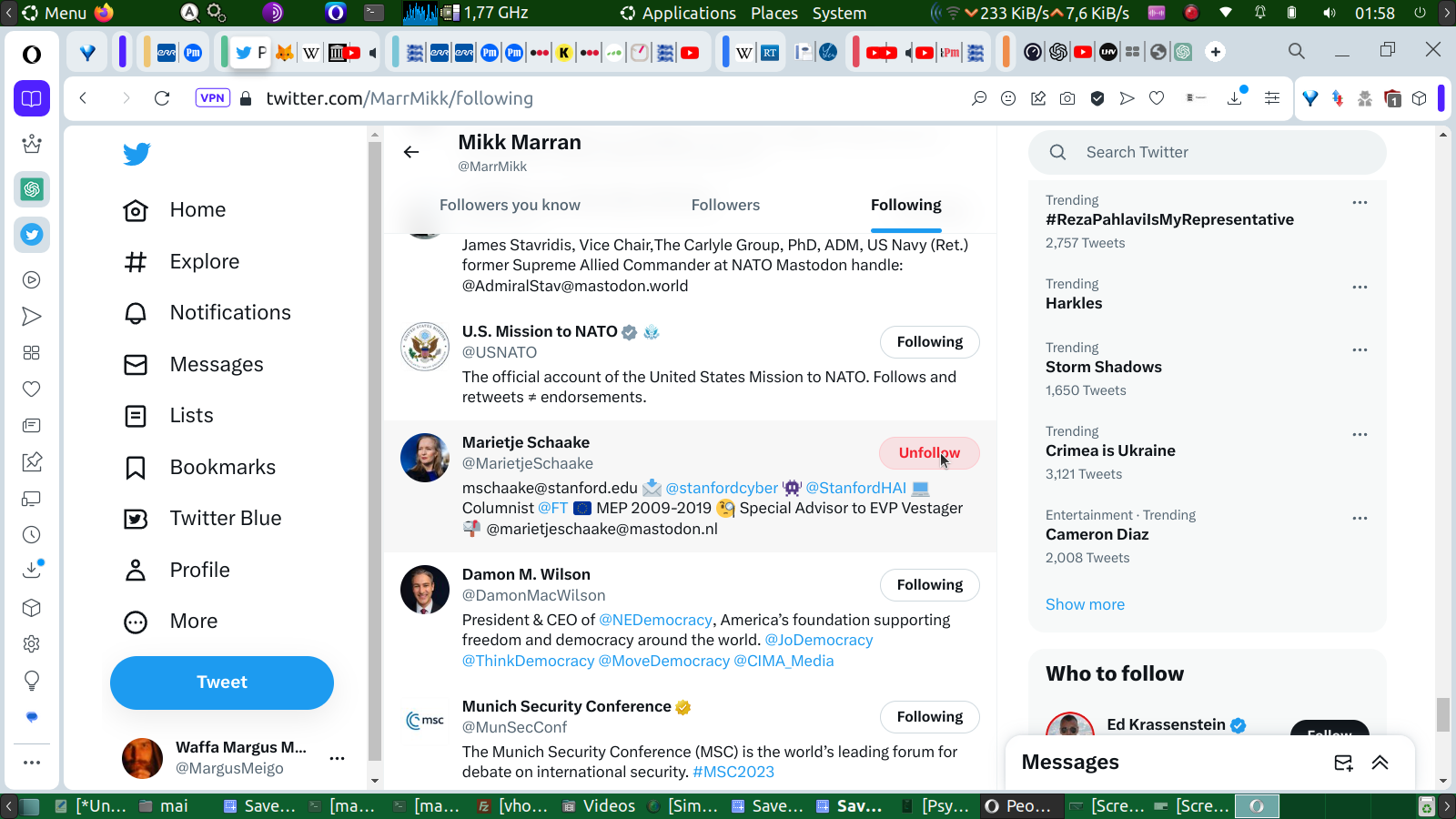The image size is (1456, 819).
Task: Open History clock icon in Opera sidebar
Action: pyautogui.click(x=32, y=535)
